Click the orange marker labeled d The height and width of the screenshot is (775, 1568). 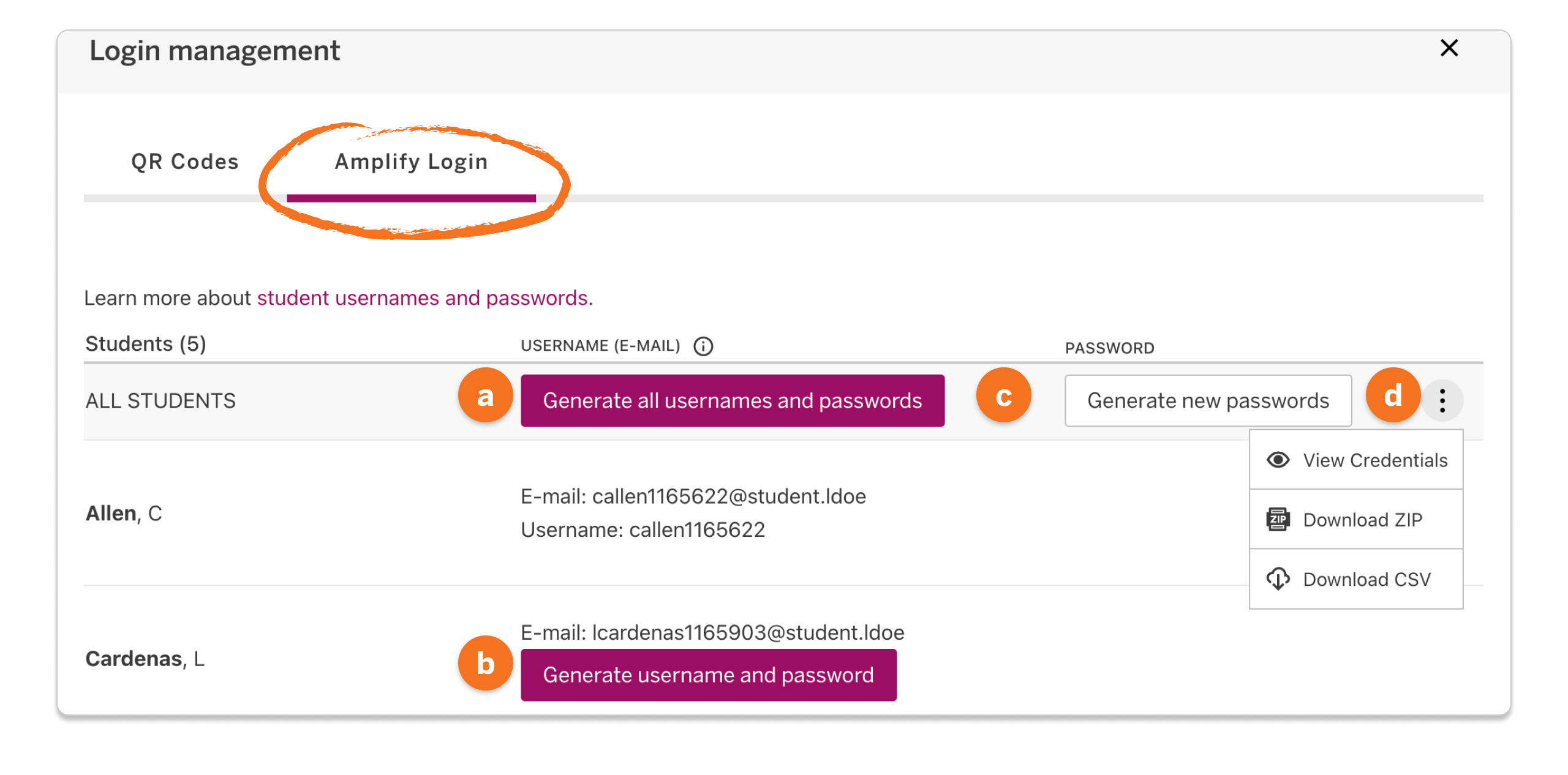pos(1393,397)
